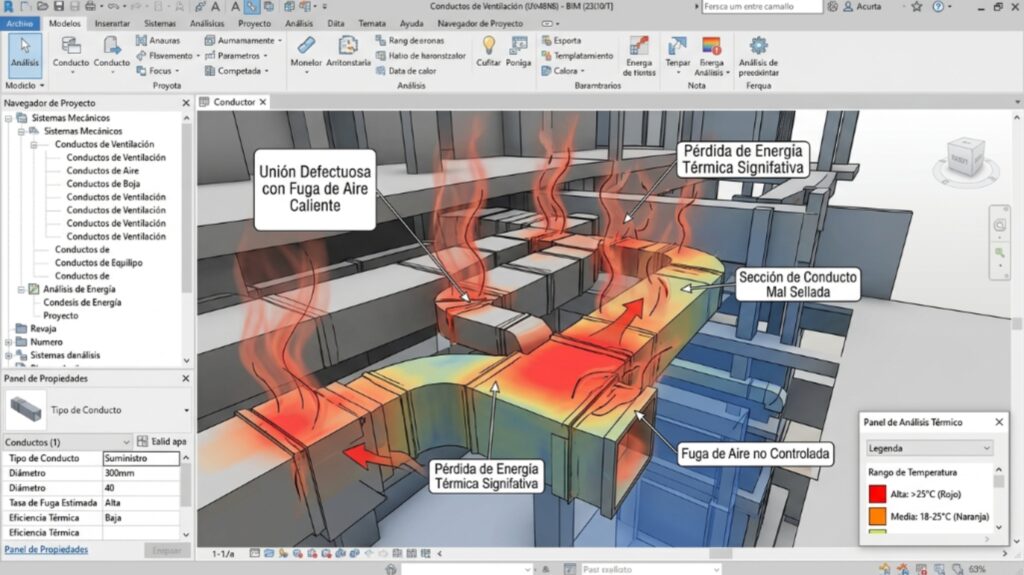Viewport: 1024px width, 575px height.
Task: Click the Monelor measure icon
Action: 306,48
